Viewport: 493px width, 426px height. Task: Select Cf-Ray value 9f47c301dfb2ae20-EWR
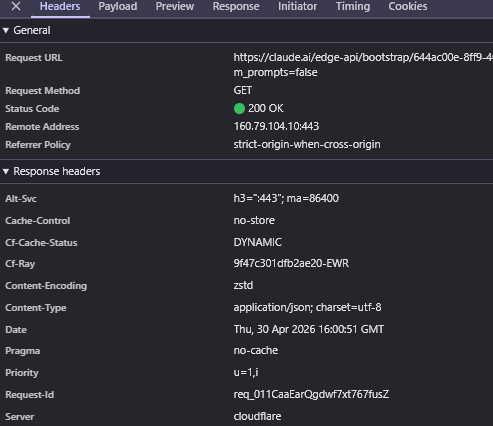tap(291, 263)
